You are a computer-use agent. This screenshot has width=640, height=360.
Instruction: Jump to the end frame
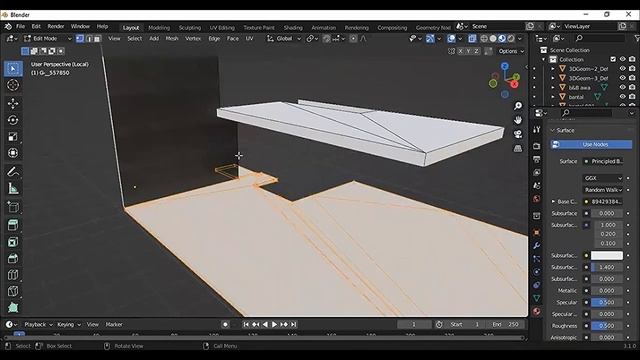click(x=293, y=324)
